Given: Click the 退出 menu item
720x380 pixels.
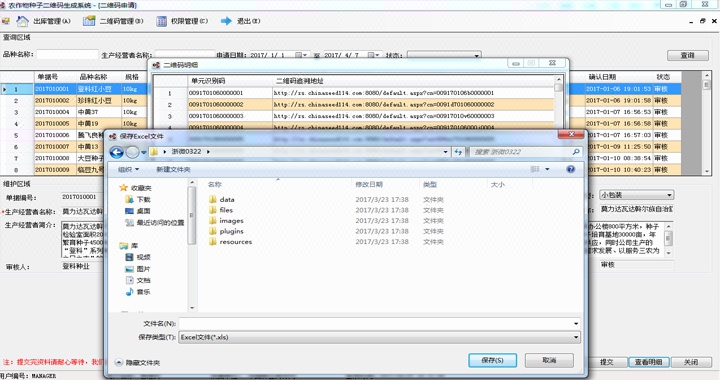Looking at the screenshot, I should click(248, 21).
